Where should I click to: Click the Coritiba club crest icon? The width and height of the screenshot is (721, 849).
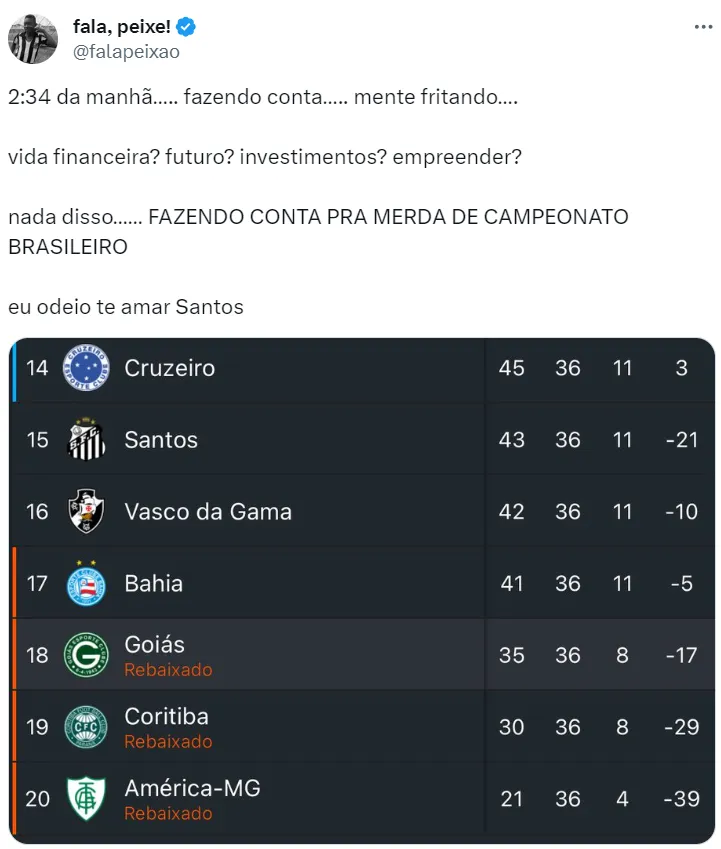(x=86, y=727)
